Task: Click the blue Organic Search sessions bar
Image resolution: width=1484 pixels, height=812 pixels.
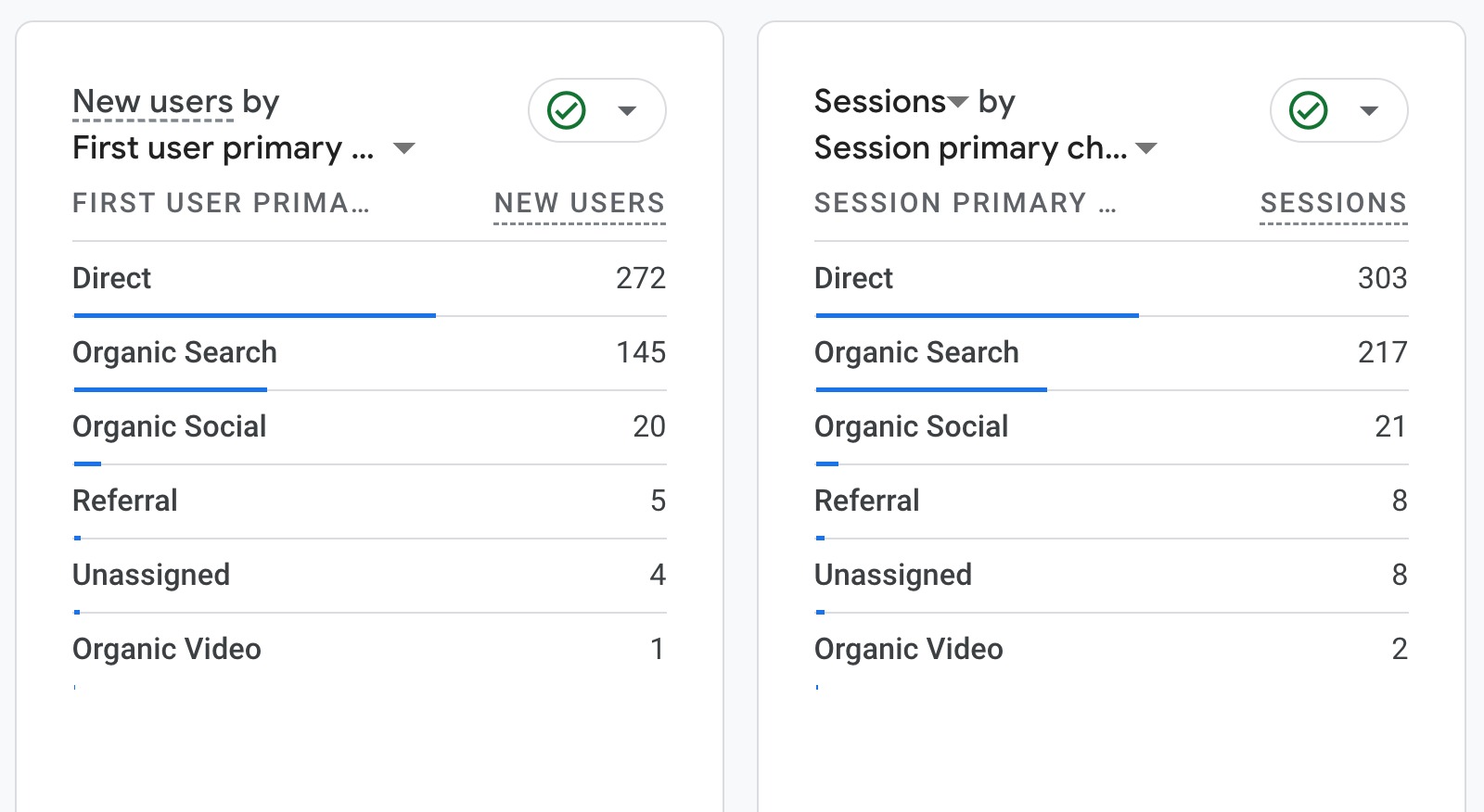Action: pos(931,389)
